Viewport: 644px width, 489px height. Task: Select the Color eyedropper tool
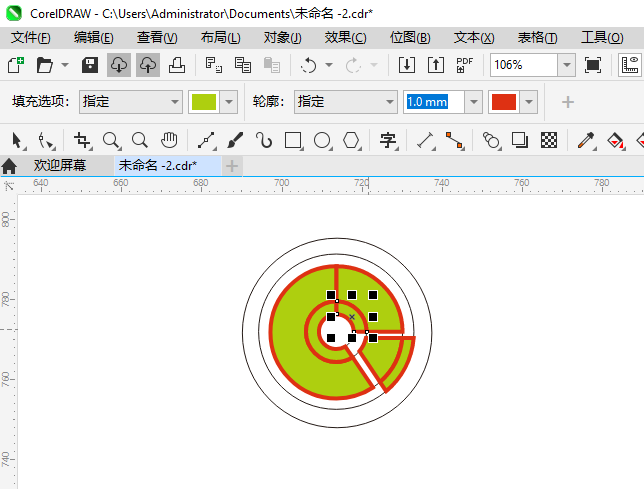(586, 140)
